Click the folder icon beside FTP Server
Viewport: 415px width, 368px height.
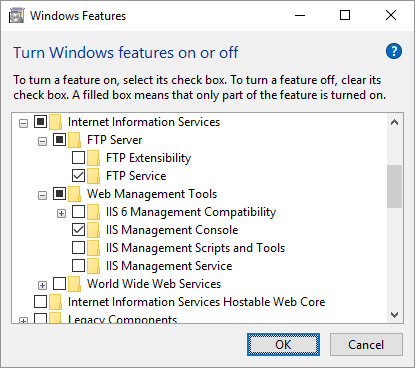(75, 140)
